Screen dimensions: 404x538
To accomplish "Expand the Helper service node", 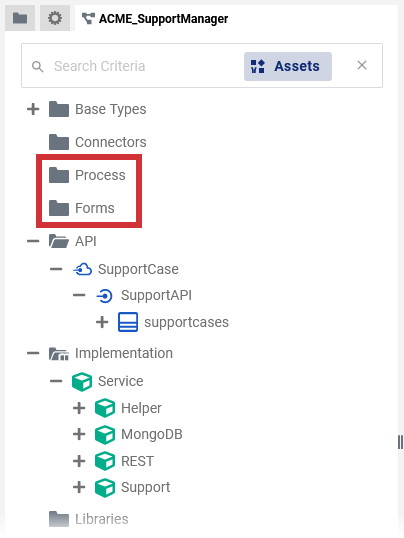I will click(79, 408).
